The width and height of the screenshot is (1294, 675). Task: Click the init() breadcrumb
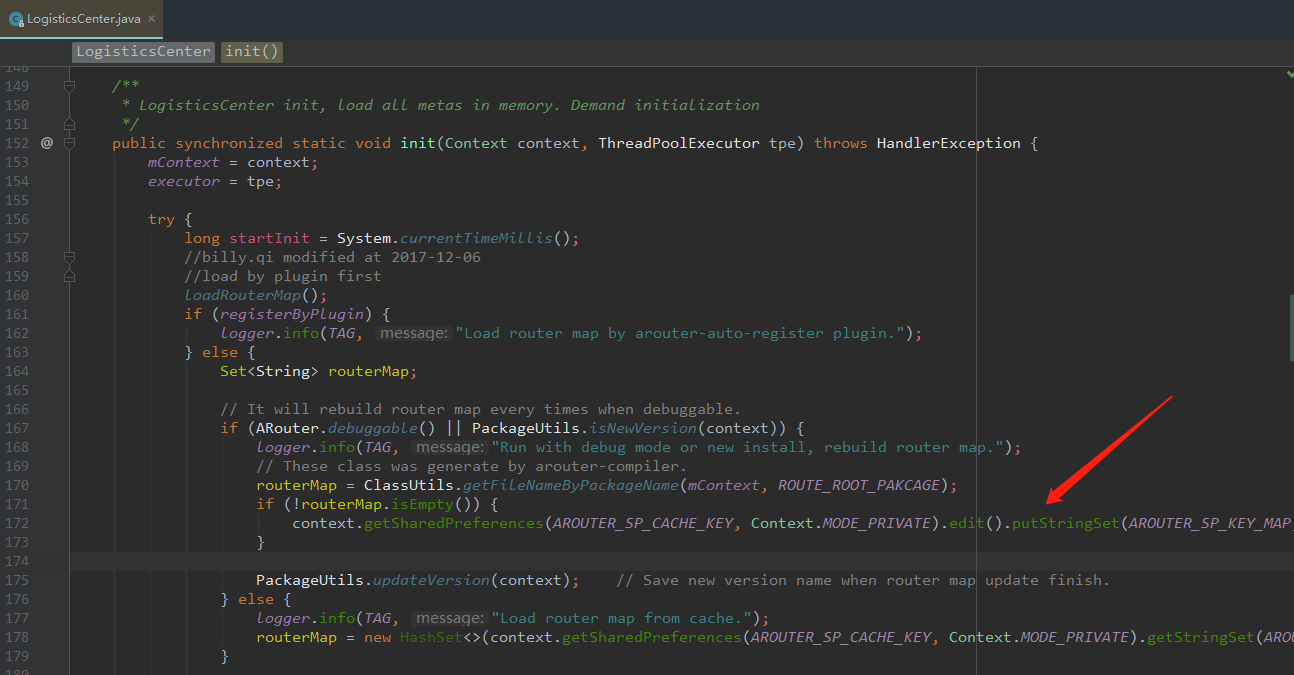(x=252, y=52)
